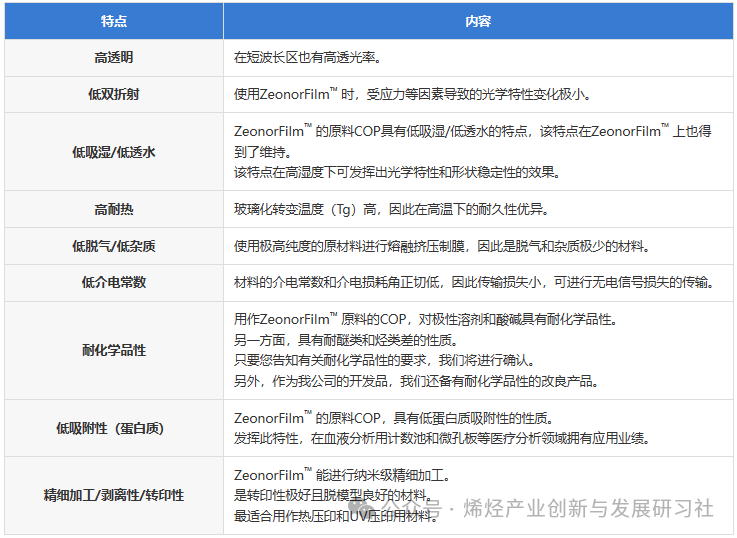Click the line 只要您告知有关耐化学品性的要求
This screenshot has width=737, height=538.
click(384, 360)
